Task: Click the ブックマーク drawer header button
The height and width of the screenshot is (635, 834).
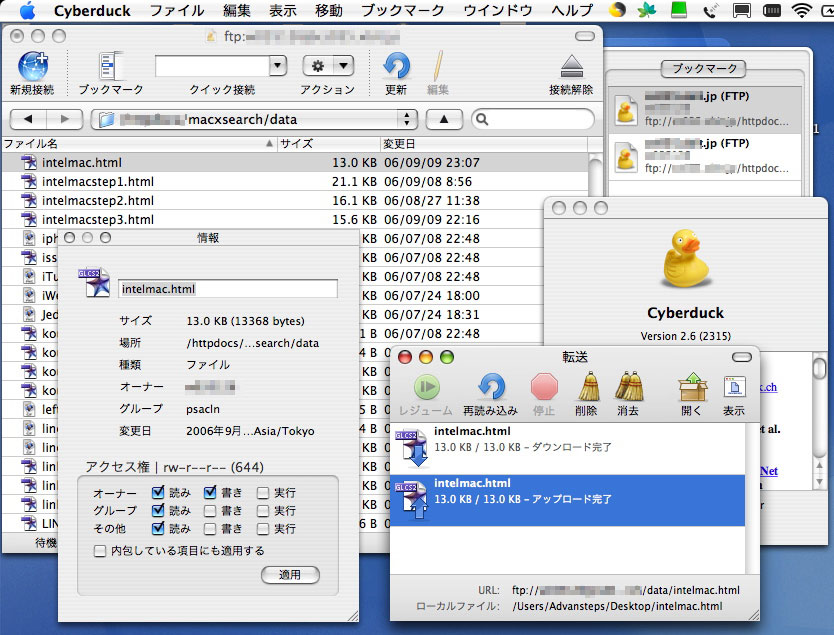Action: 703,69
